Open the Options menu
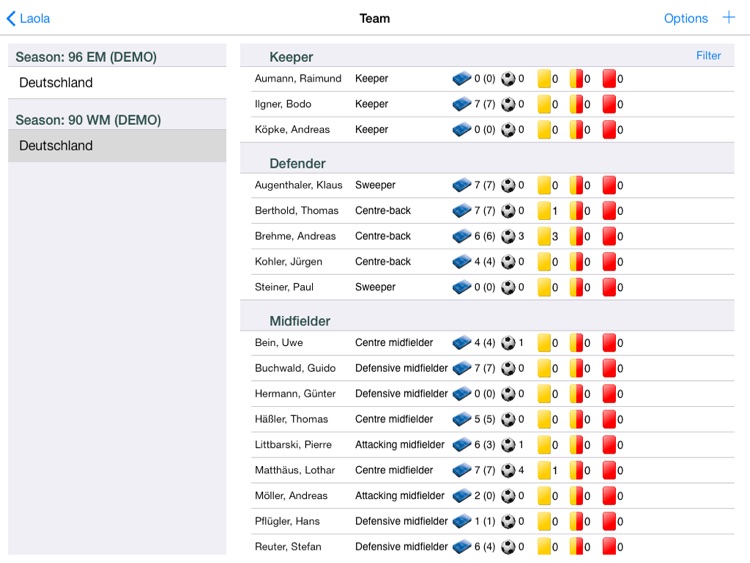This screenshot has width=750, height=563. 685,18
